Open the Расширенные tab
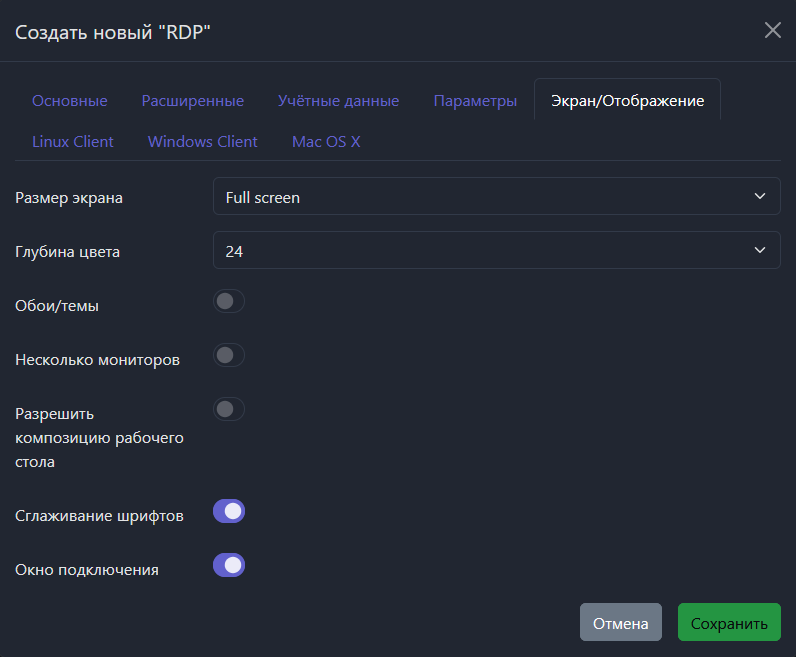 point(193,101)
